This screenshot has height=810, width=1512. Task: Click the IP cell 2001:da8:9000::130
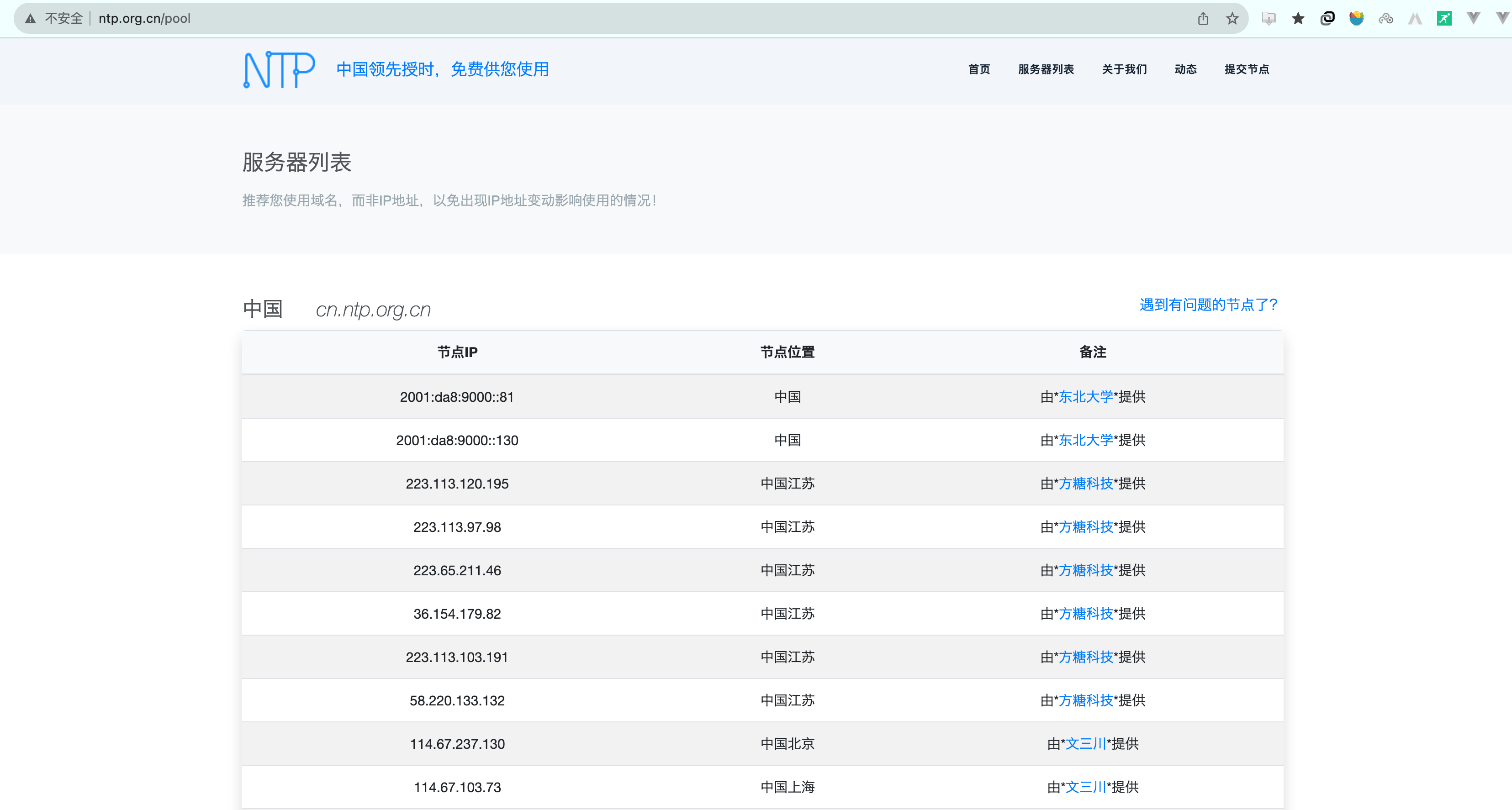click(457, 441)
